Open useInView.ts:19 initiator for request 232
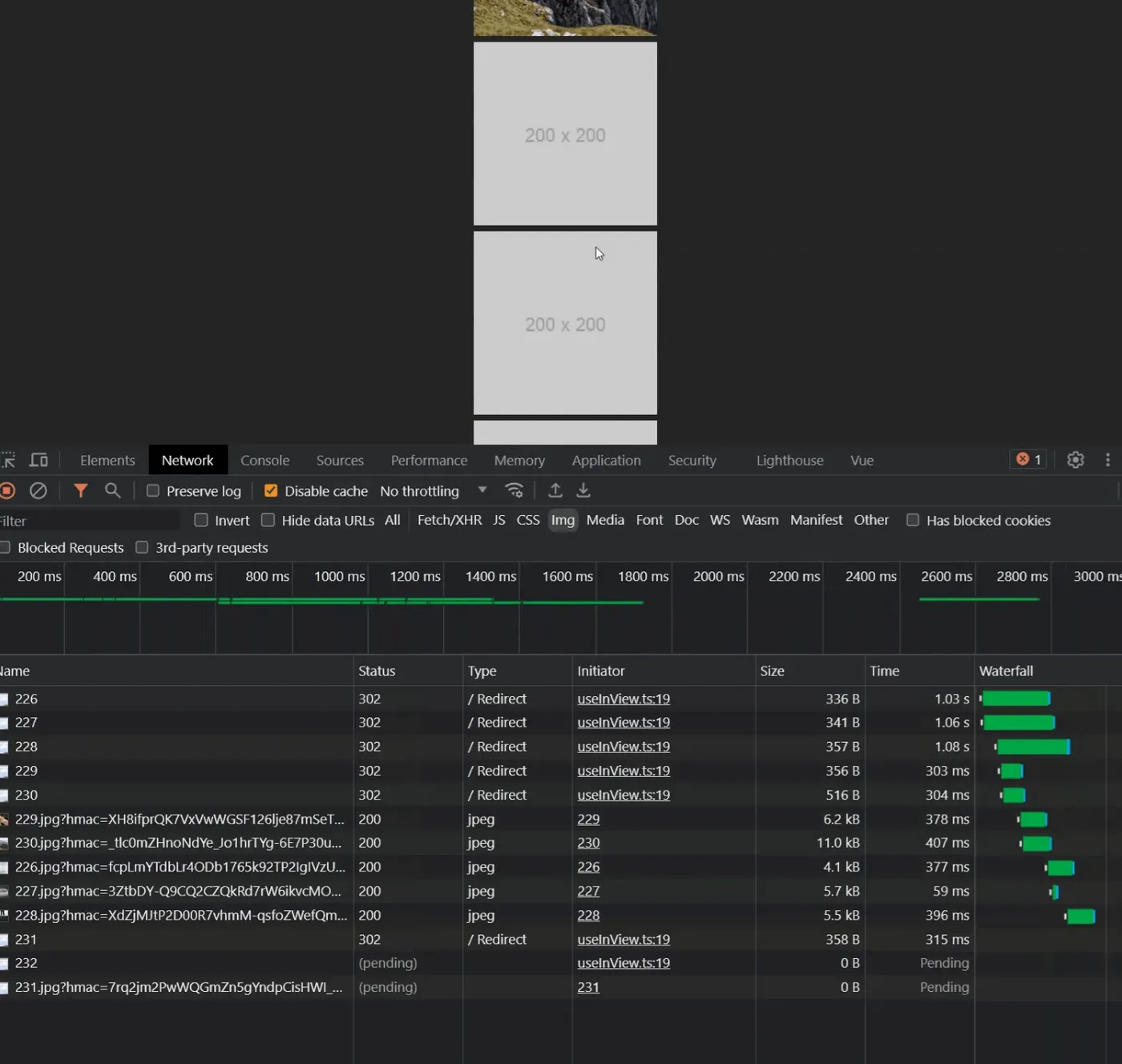The image size is (1122, 1064). pyautogui.click(x=624, y=963)
